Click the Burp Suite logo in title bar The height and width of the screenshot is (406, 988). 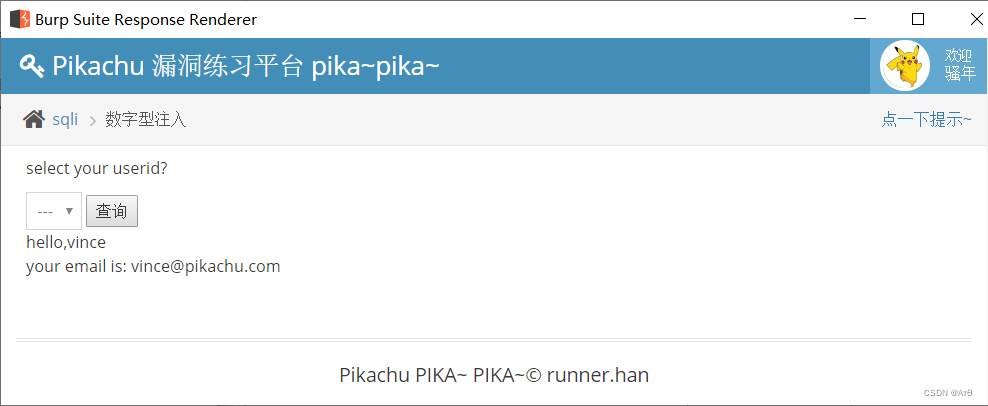tap(19, 19)
